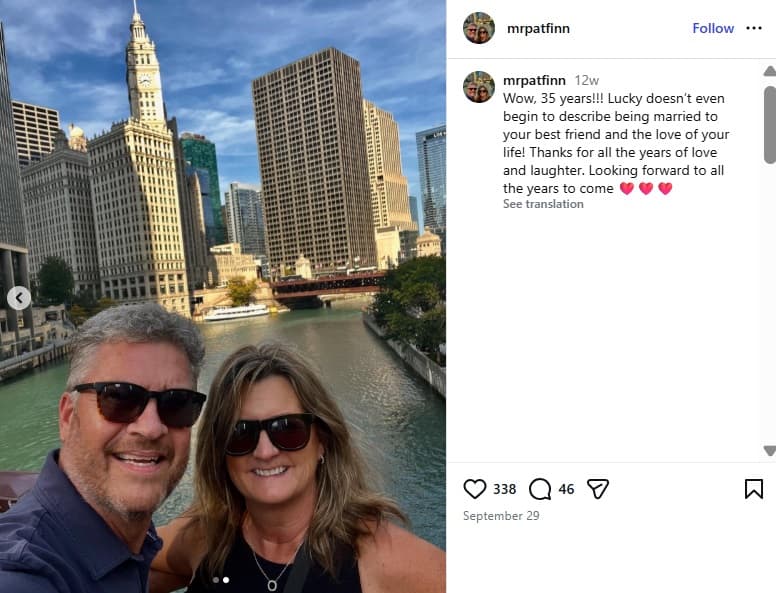Select the first carousel dot indicator
The height and width of the screenshot is (593, 776).
[x=216, y=580]
